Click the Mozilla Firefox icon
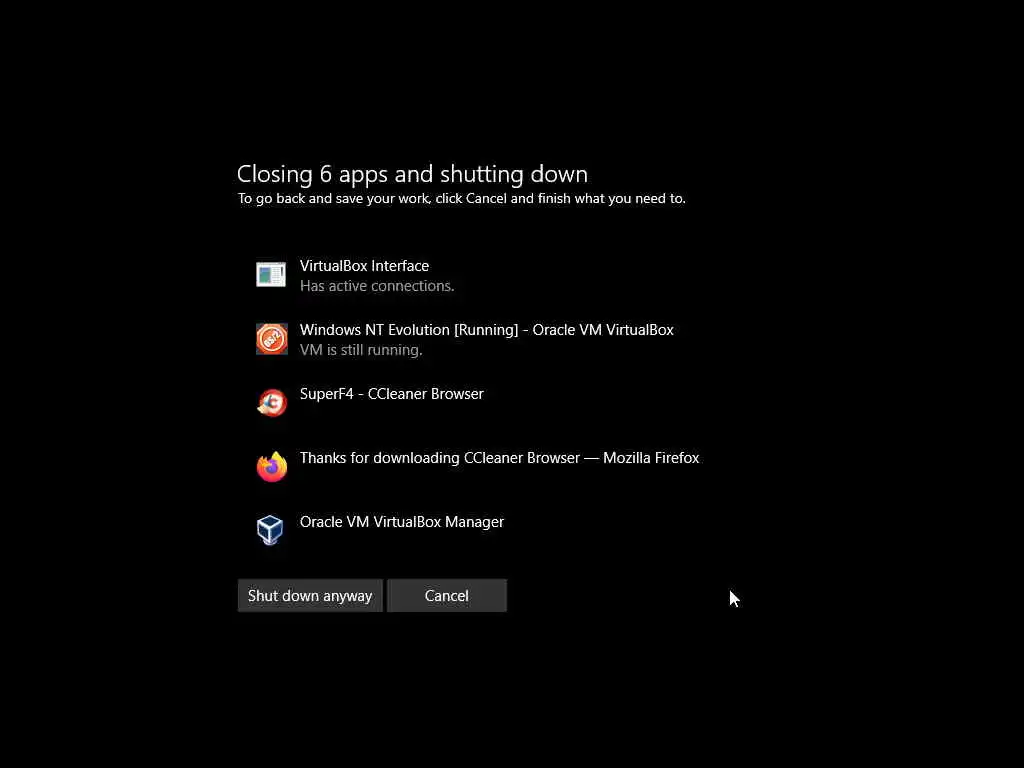 pyautogui.click(x=272, y=466)
